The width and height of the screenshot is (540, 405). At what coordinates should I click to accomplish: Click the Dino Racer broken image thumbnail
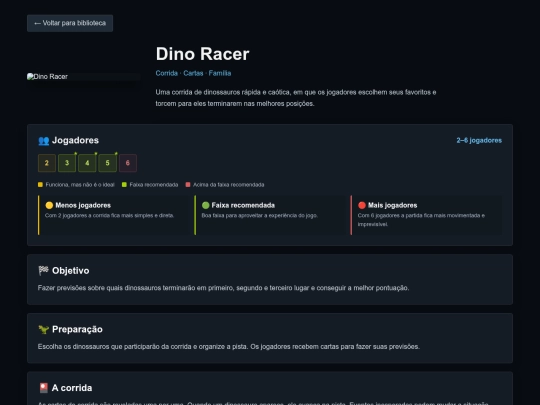pyautogui.click(x=84, y=76)
